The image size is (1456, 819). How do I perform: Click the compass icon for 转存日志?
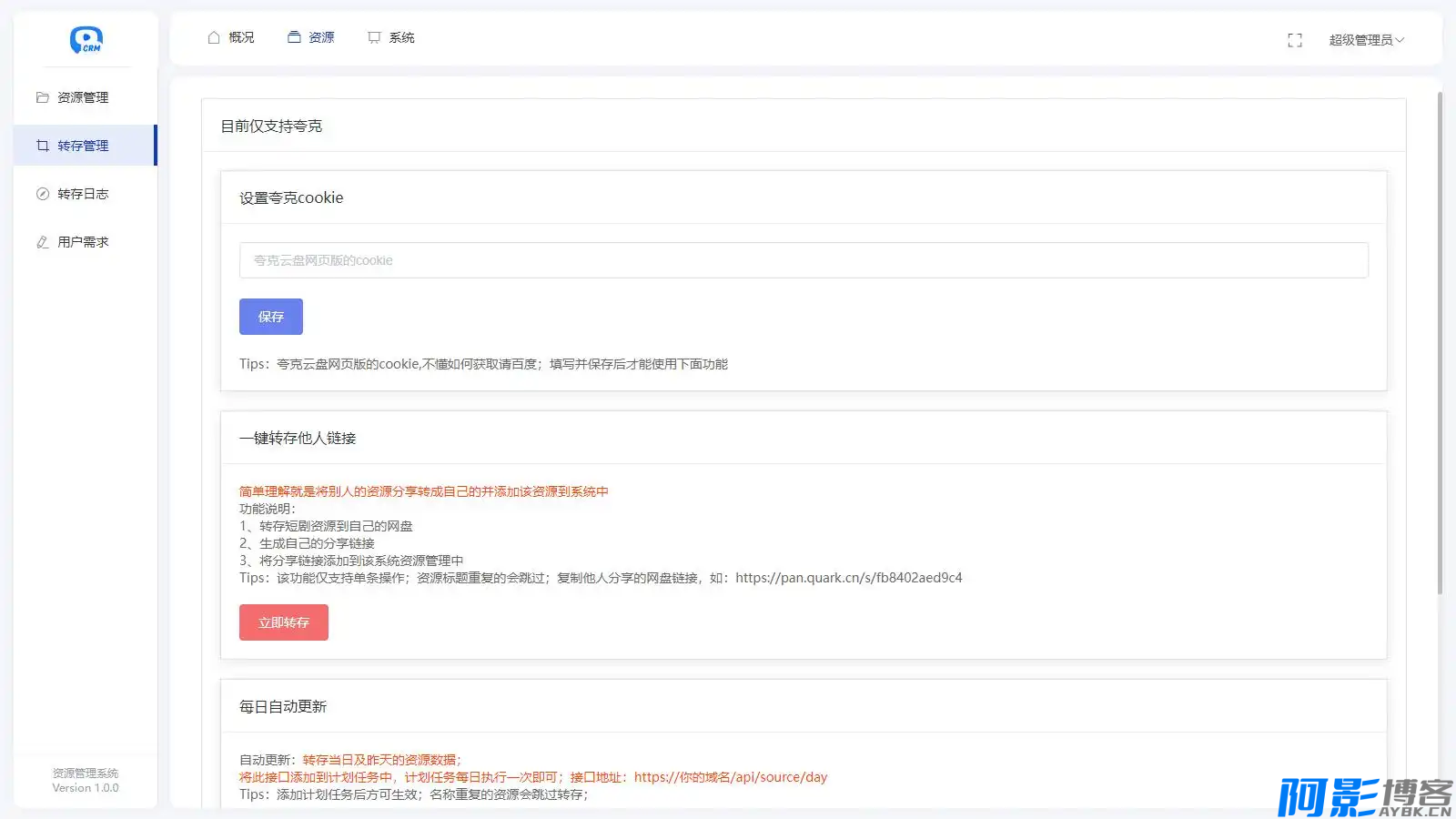43,194
